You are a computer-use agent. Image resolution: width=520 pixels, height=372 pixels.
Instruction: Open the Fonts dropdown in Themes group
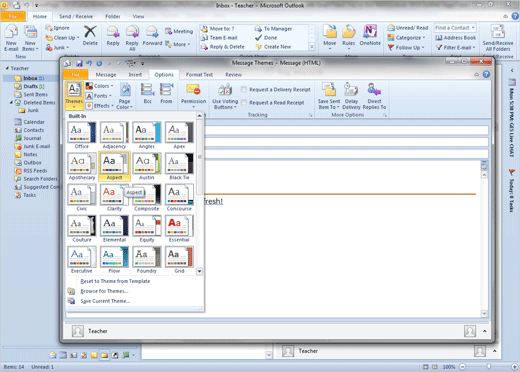98,96
